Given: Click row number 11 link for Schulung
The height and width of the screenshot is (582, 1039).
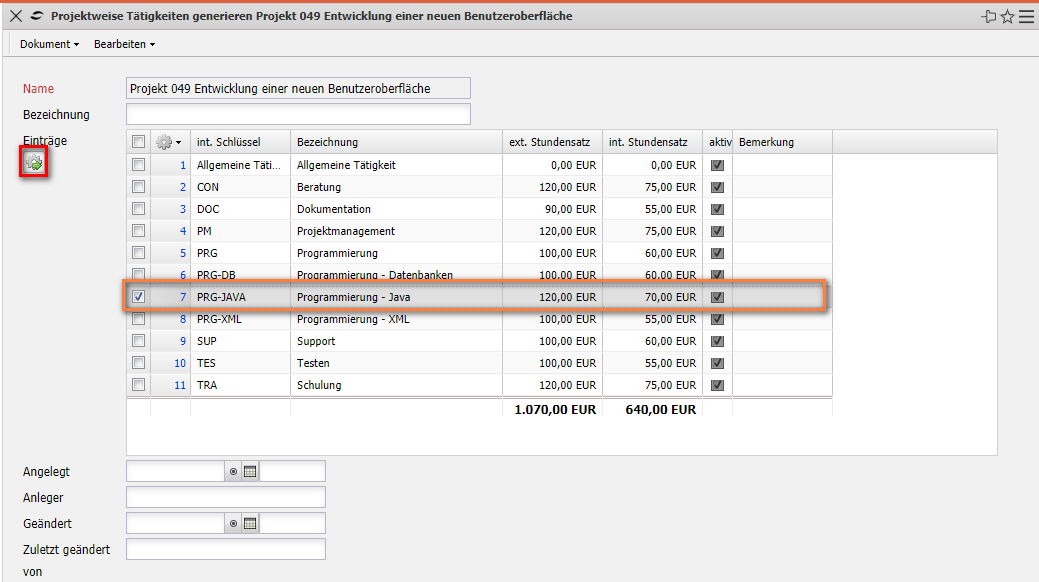Looking at the screenshot, I should pos(180,385).
